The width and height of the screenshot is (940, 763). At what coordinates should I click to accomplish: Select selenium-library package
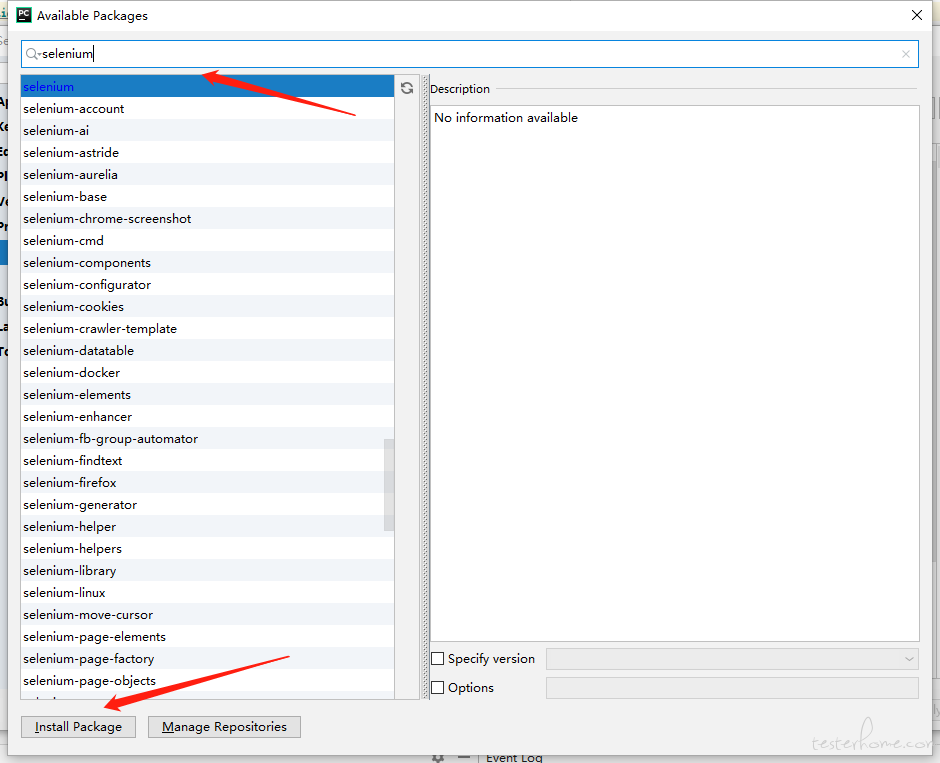[207, 571]
